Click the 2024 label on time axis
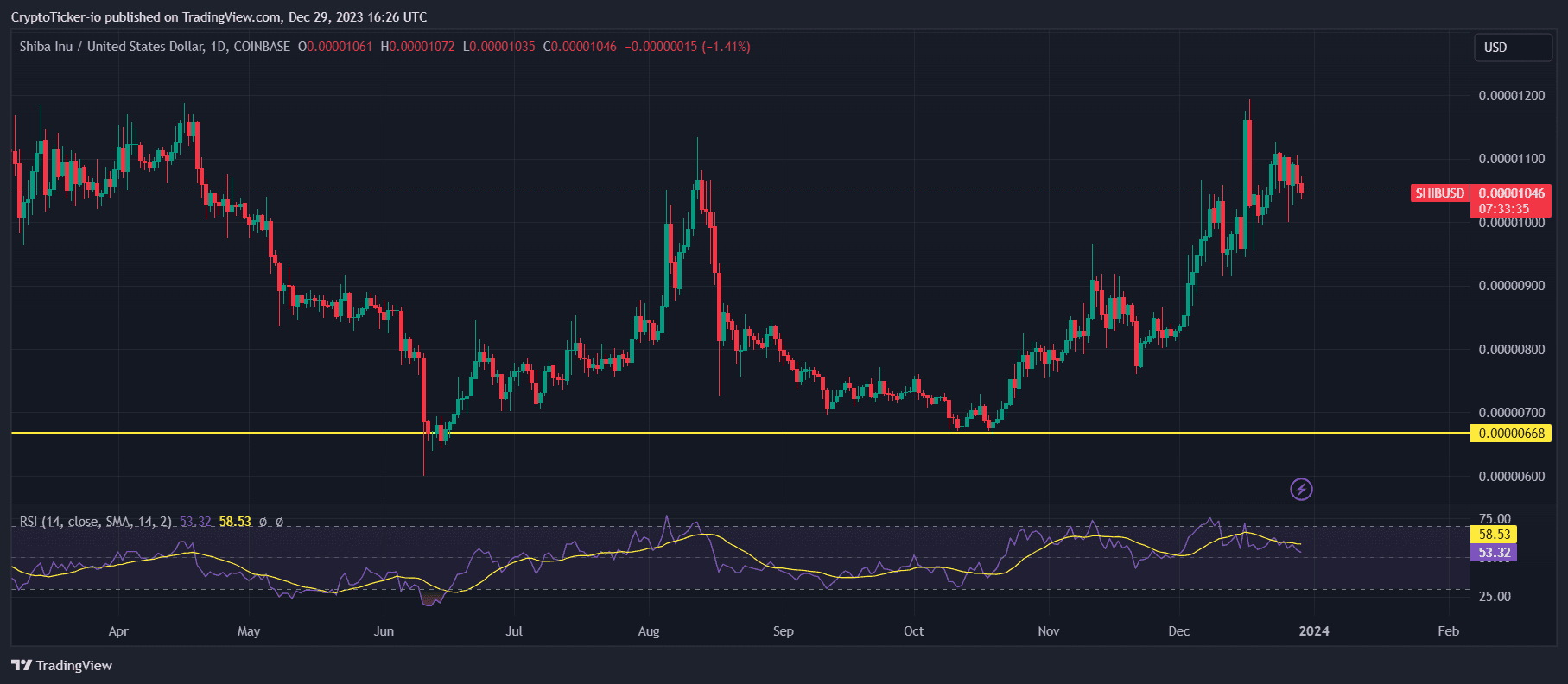 click(x=1314, y=631)
